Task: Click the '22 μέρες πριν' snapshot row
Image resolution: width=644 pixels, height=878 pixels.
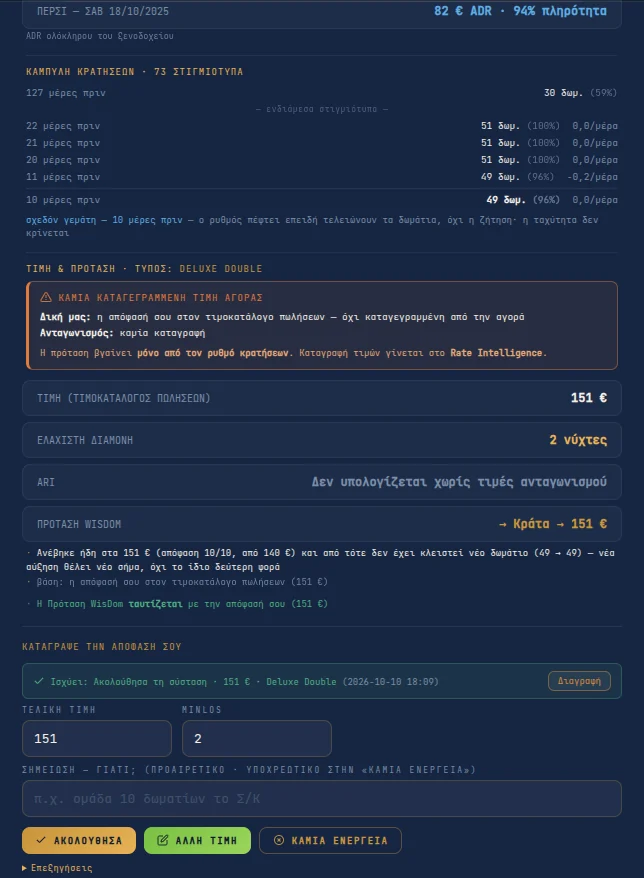Action: click(322, 126)
